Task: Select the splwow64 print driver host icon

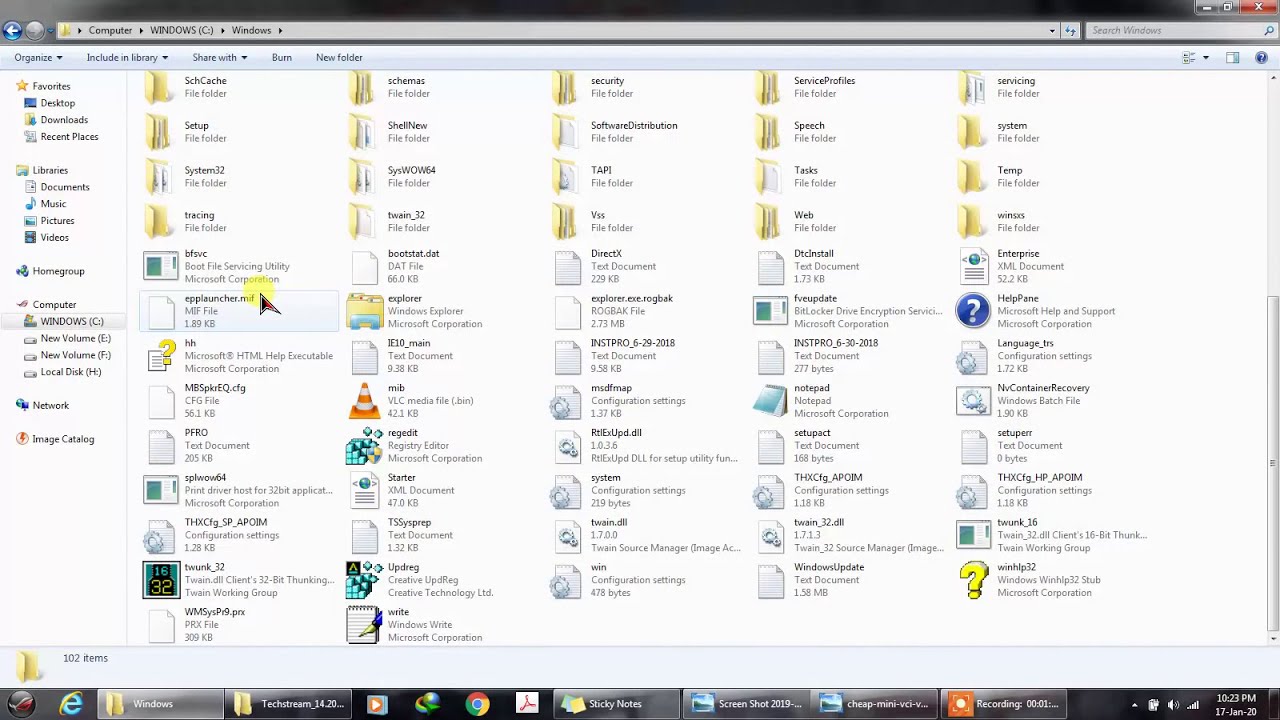Action: (x=161, y=491)
